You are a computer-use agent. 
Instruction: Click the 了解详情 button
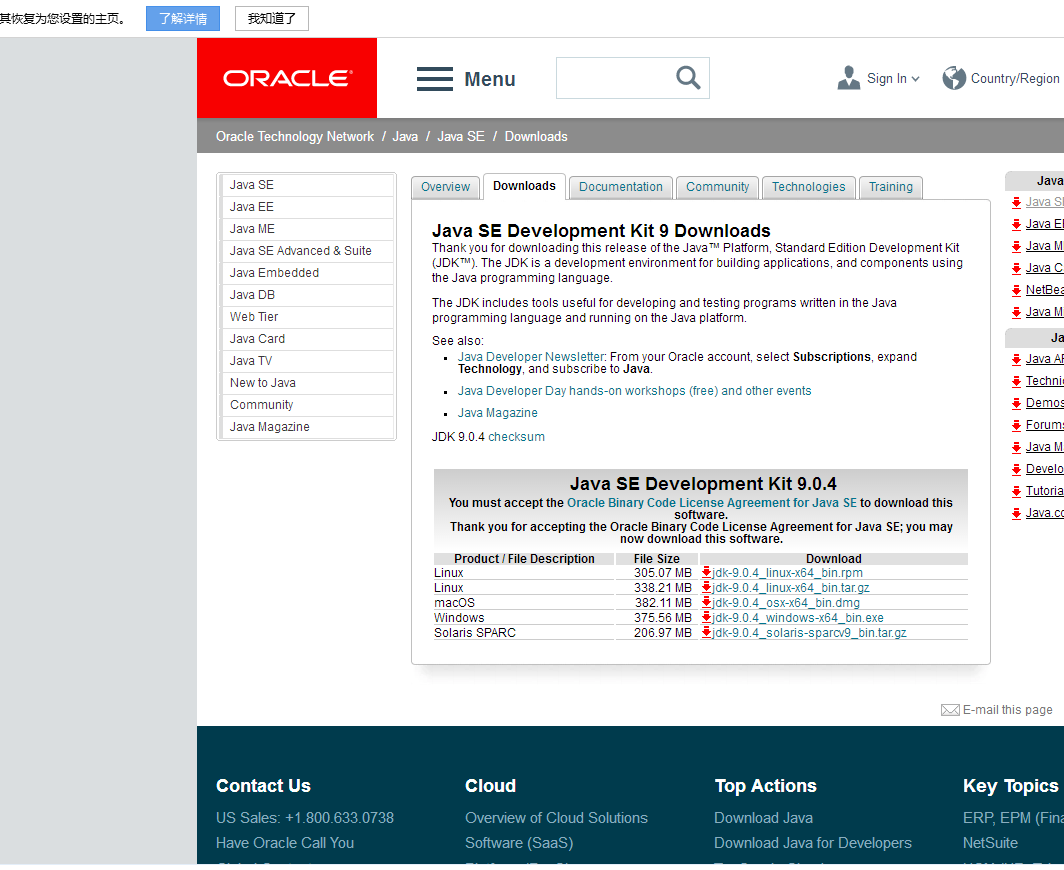tap(183, 18)
